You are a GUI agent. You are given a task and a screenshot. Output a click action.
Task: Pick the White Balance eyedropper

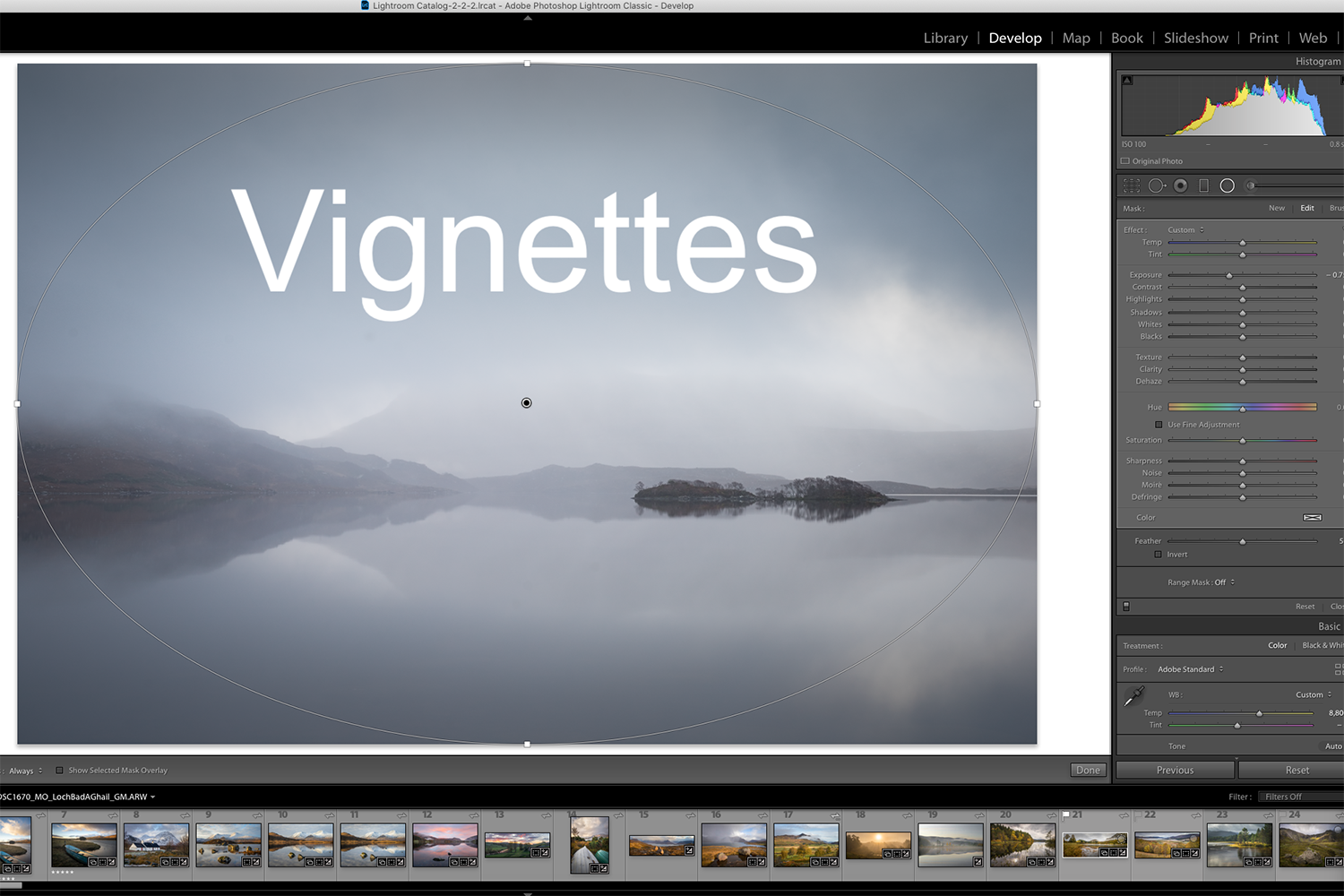(1134, 695)
